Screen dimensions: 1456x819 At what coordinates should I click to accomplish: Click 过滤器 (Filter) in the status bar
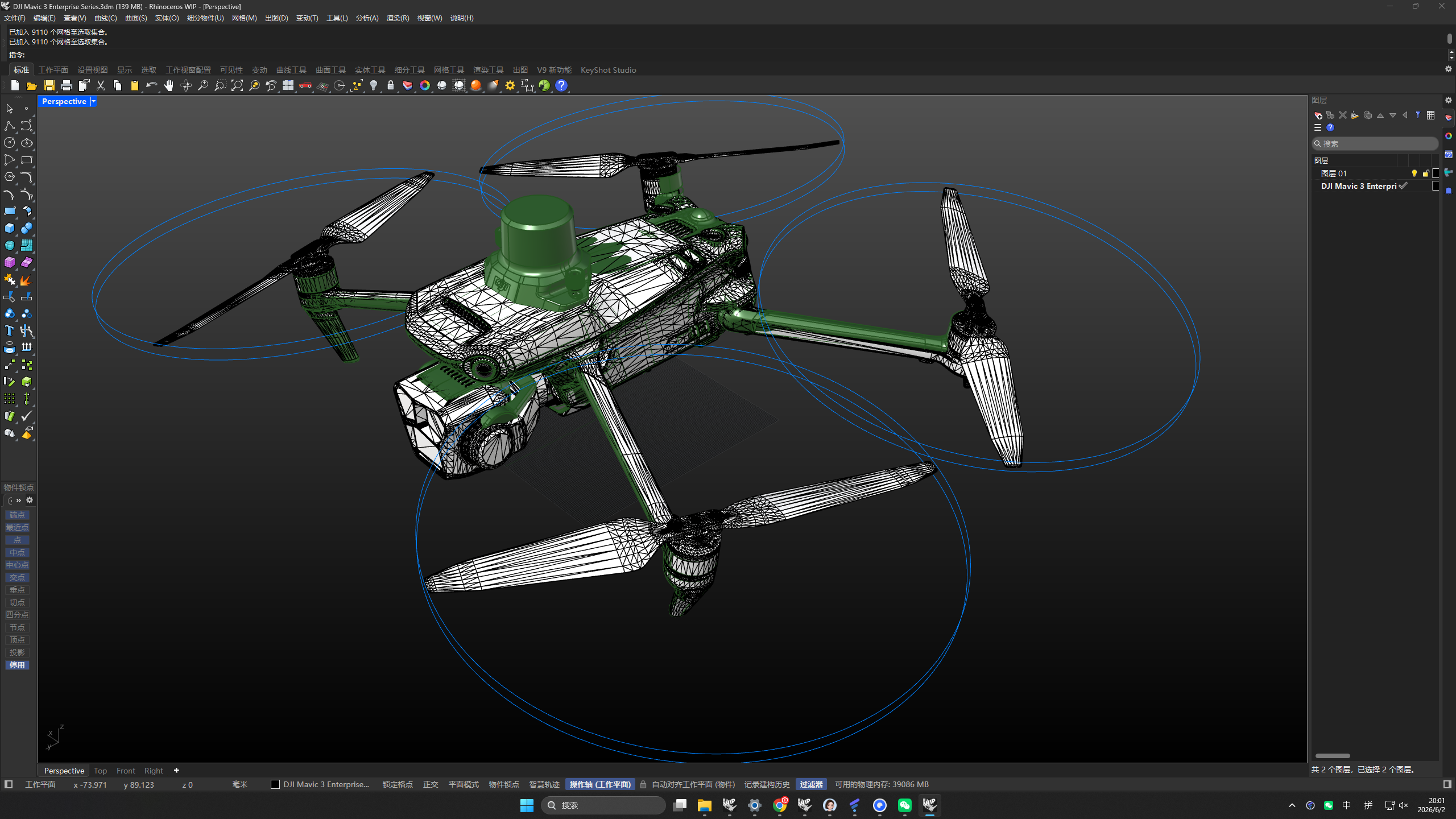pos(812,784)
